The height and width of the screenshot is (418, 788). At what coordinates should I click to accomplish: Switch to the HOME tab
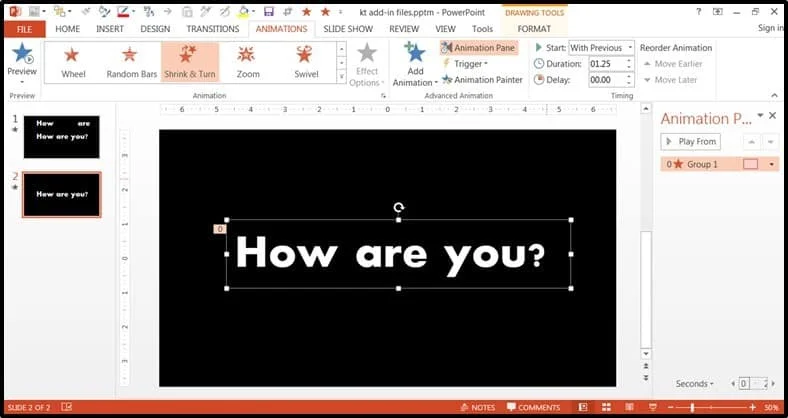[67, 29]
